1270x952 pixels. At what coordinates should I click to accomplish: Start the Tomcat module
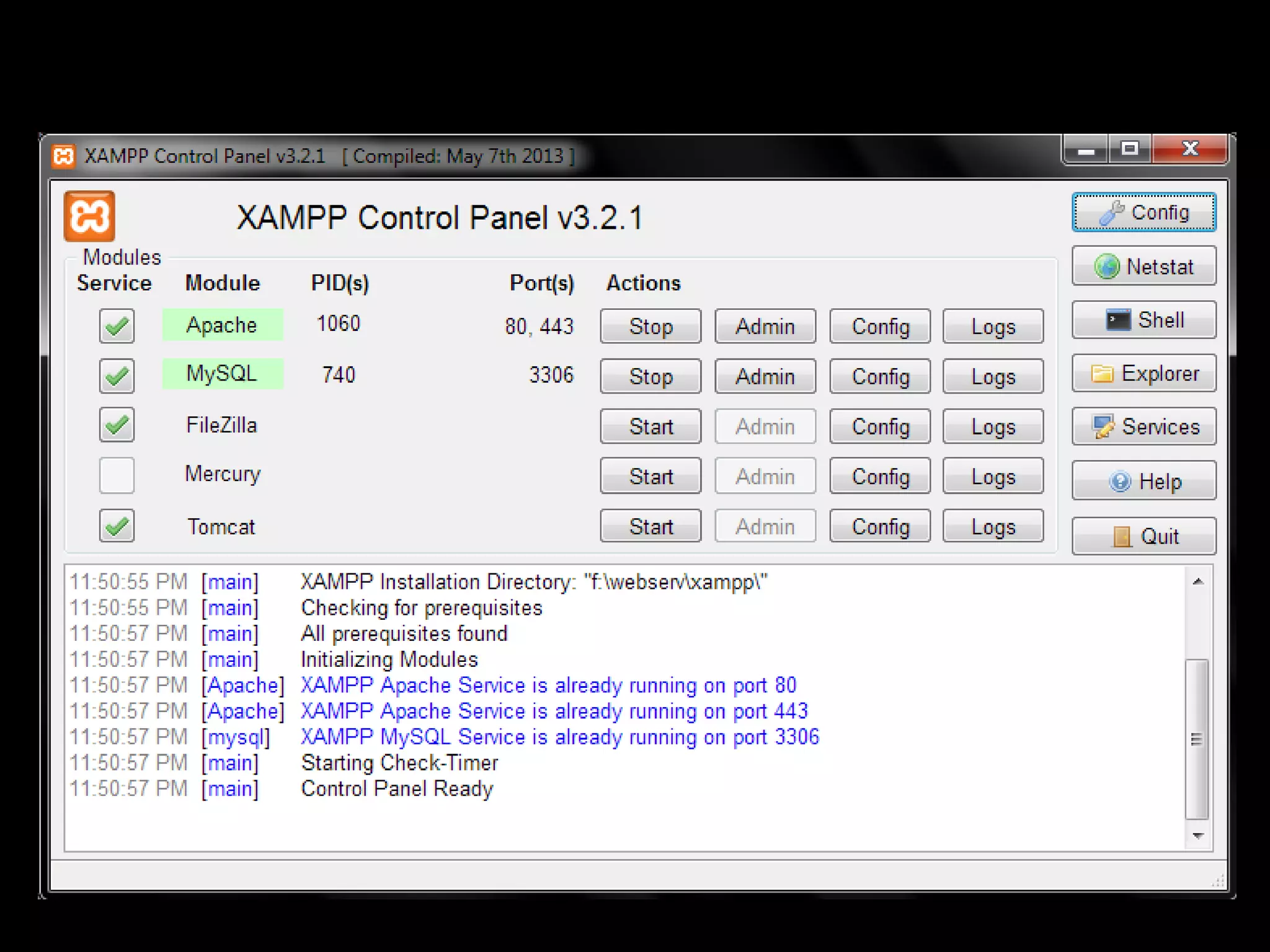click(651, 526)
